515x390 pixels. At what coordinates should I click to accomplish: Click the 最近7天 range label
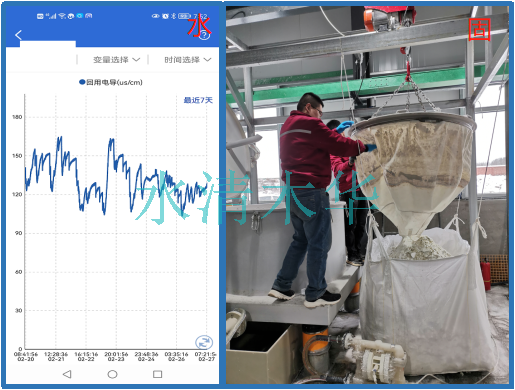[x=198, y=100]
